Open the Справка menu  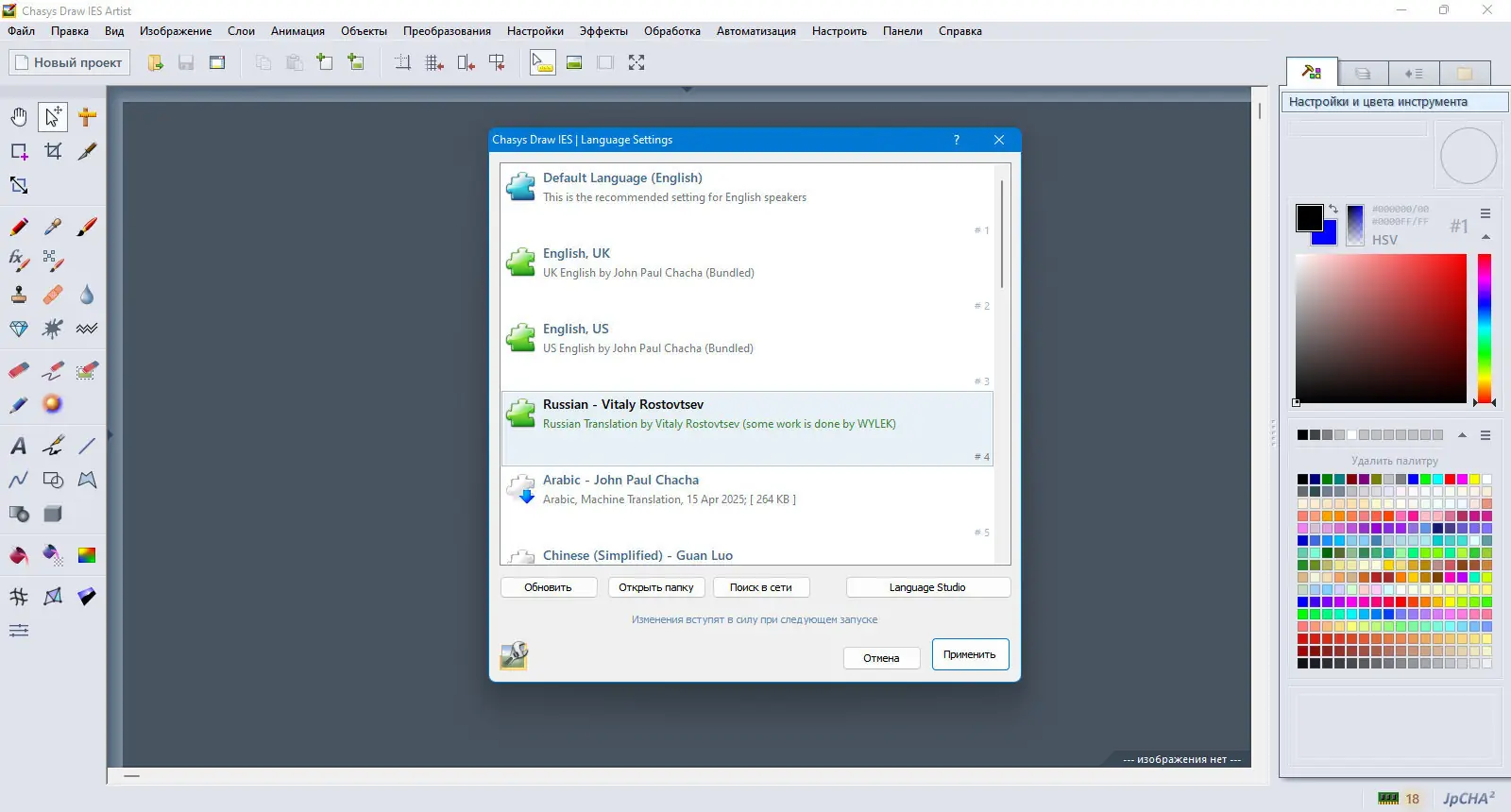tap(960, 31)
